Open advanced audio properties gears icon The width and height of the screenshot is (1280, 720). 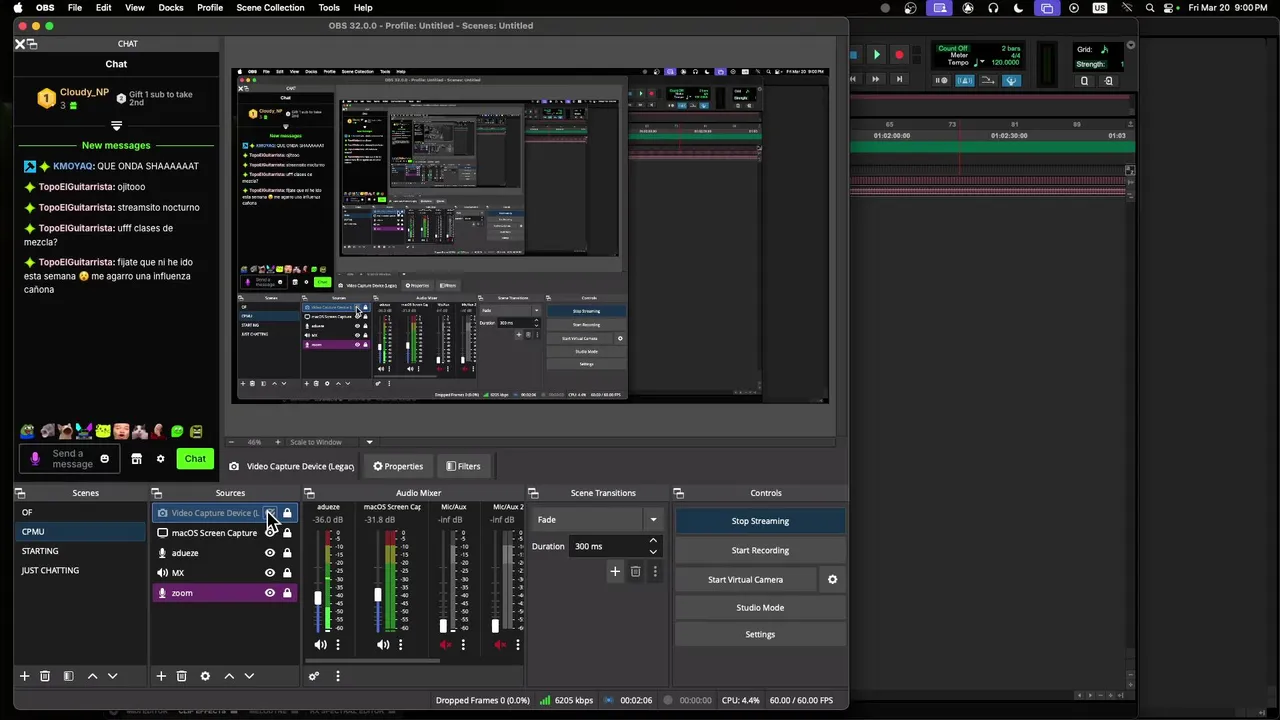[314, 676]
